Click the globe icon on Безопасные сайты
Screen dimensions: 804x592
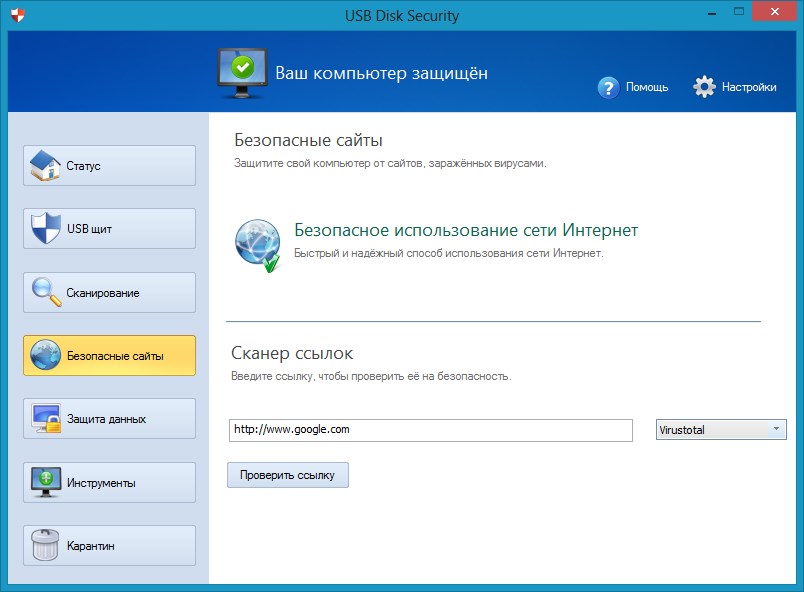45,355
